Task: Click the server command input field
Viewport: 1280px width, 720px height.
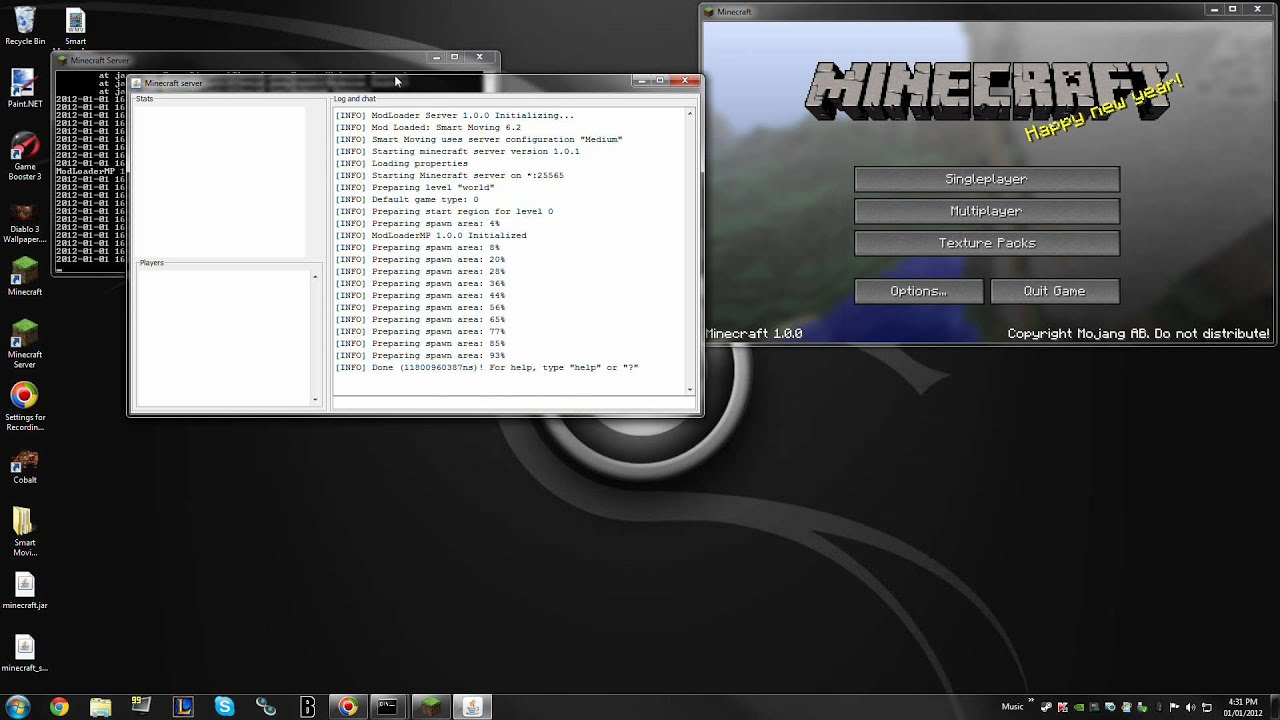Action: [514, 403]
